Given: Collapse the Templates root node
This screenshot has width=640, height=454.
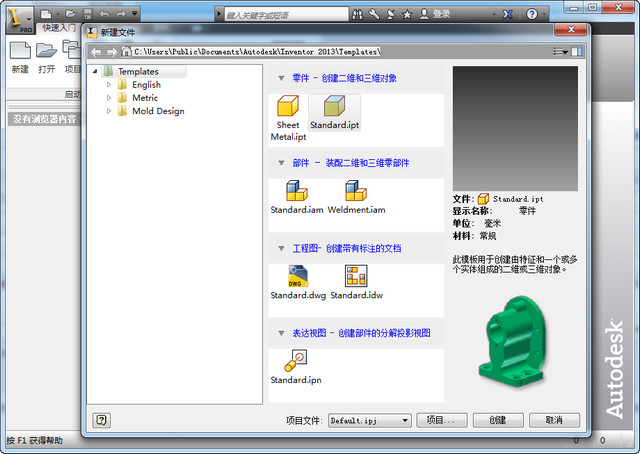Looking at the screenshot, I should click(95, 71).
